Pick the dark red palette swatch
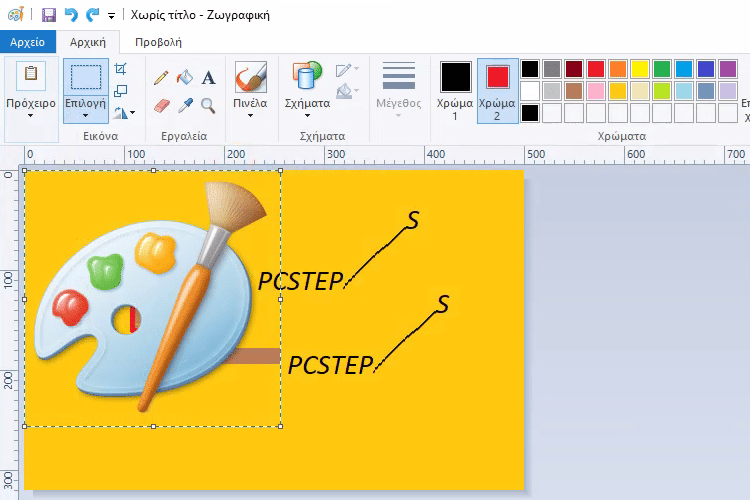Screen dimensions: 750x500 coord(574,69)
